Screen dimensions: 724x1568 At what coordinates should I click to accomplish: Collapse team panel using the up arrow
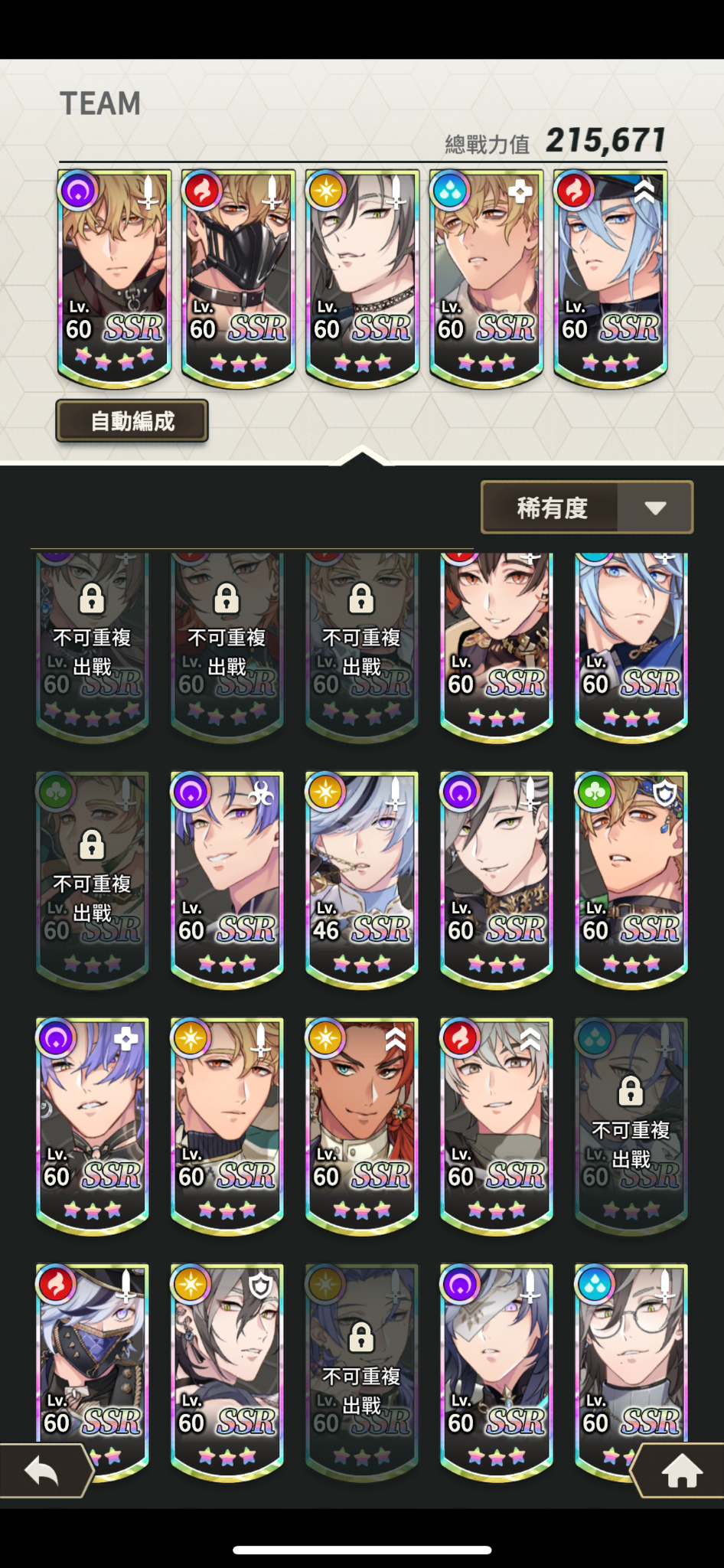(x=361, y=457)
